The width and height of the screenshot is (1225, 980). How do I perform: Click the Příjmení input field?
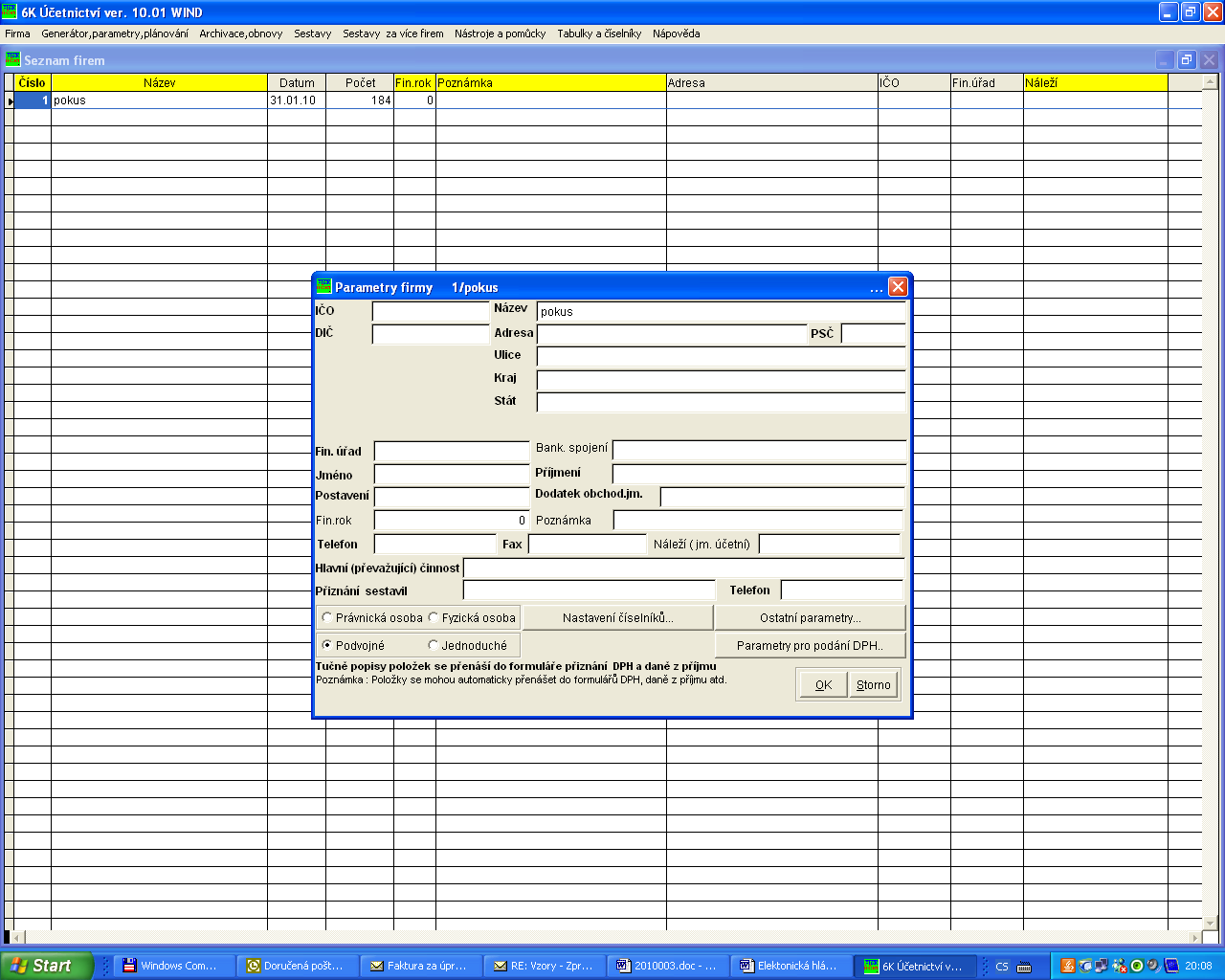[x=759, y=474]
